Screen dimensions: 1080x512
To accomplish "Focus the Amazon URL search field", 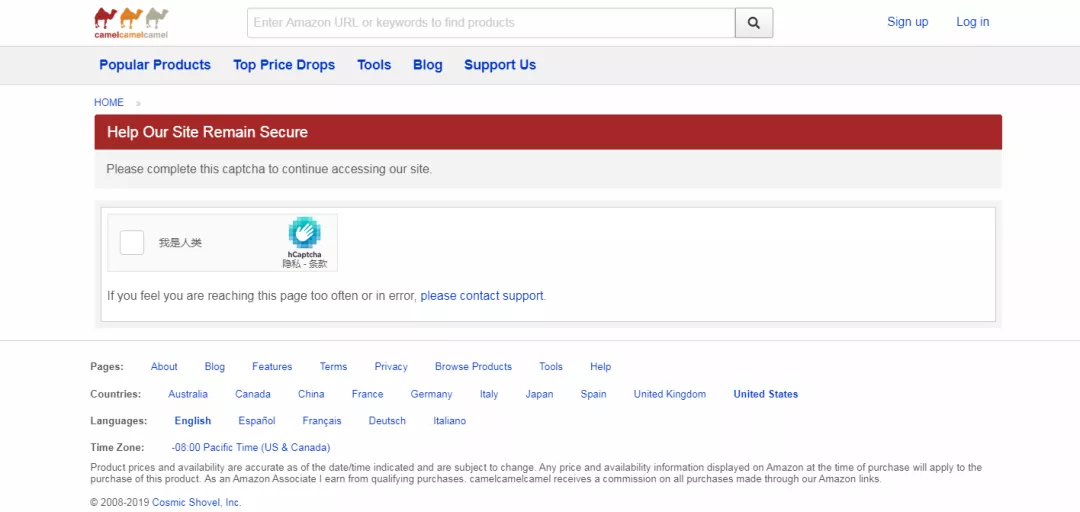I will [x=491, y=23].
